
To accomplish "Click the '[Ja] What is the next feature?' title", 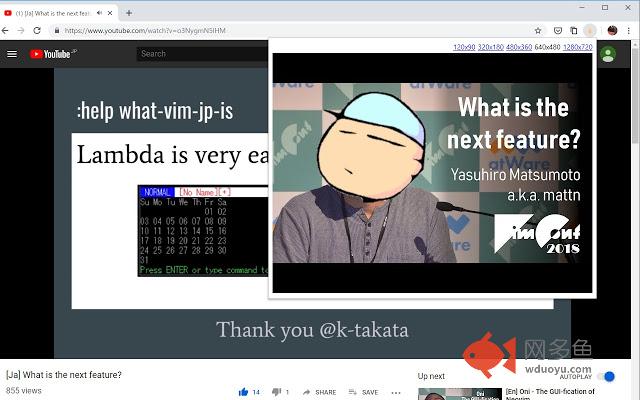I will 64,375.
